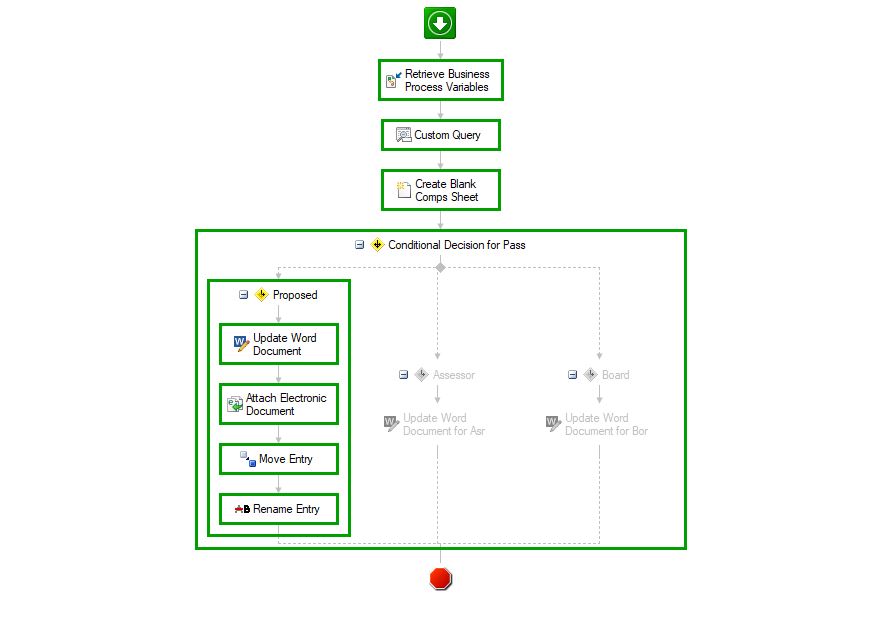
Task: Collapse the Proposed branch
Action: (x=243, y=294)
